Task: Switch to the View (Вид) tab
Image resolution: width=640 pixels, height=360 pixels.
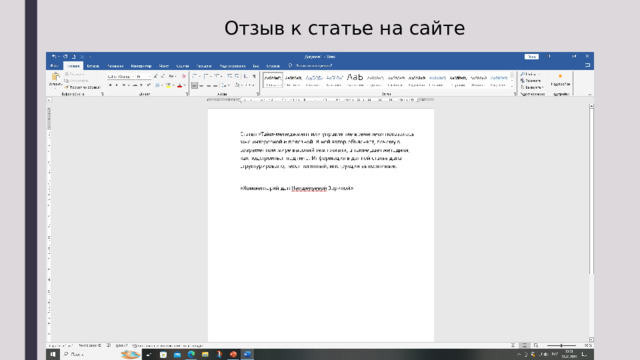Action: (256, 66)
